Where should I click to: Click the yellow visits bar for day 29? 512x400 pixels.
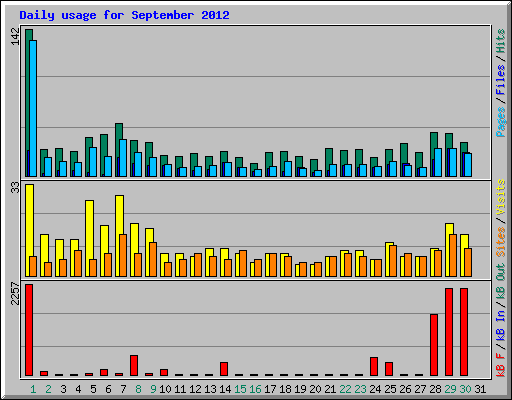coord(448,250)
